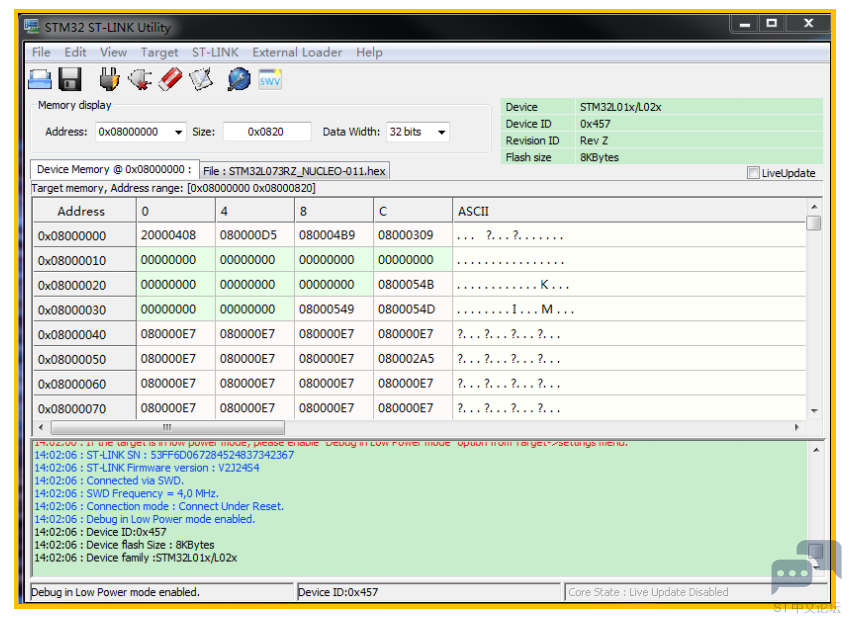This screenshot has width=850, height=623.
Task: Open the File menu
Action: pos(41,53)
